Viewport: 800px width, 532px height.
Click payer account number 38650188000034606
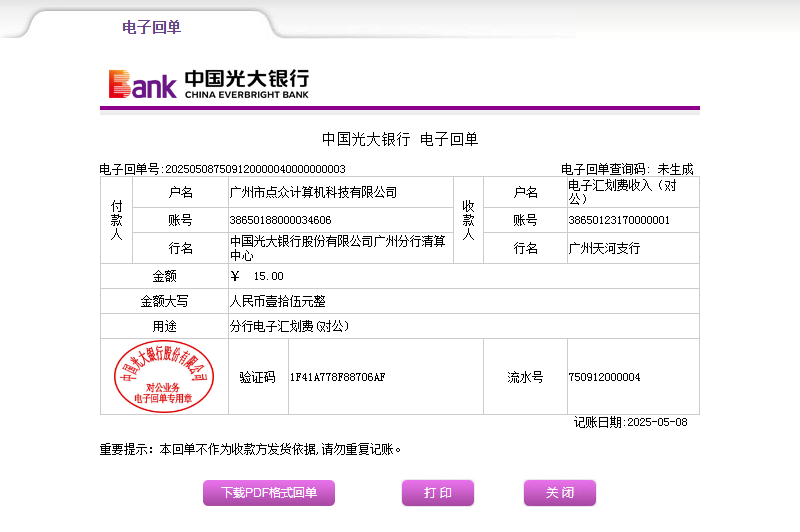(281, 220)
